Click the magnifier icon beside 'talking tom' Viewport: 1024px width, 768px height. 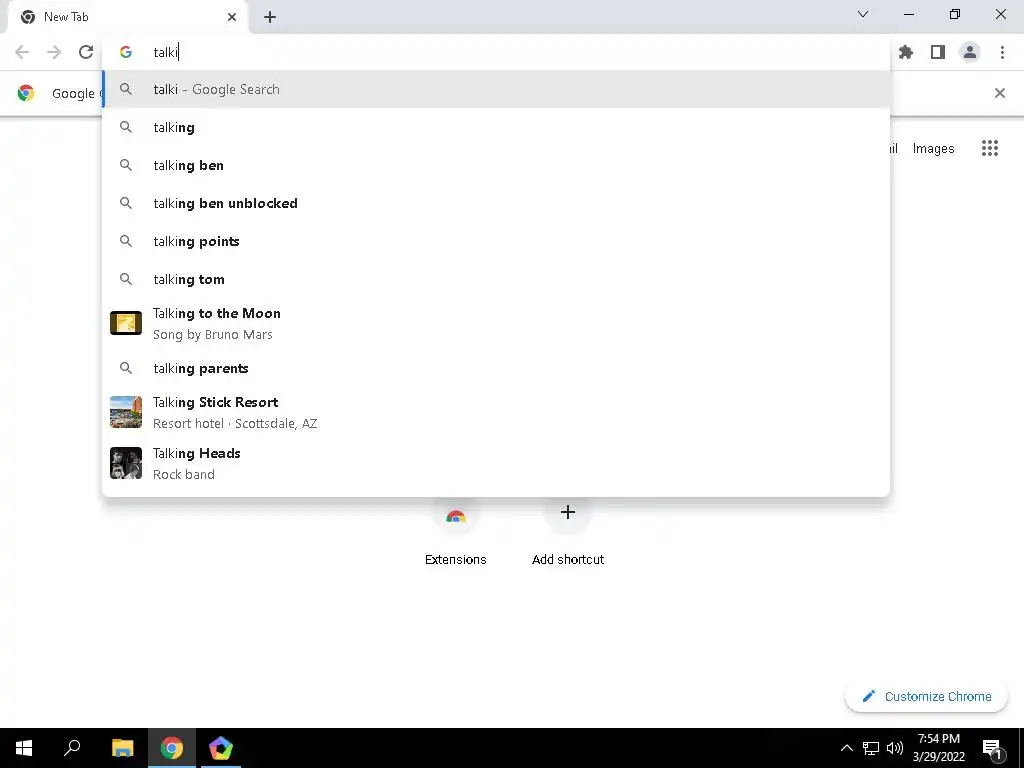pos(126,279)
